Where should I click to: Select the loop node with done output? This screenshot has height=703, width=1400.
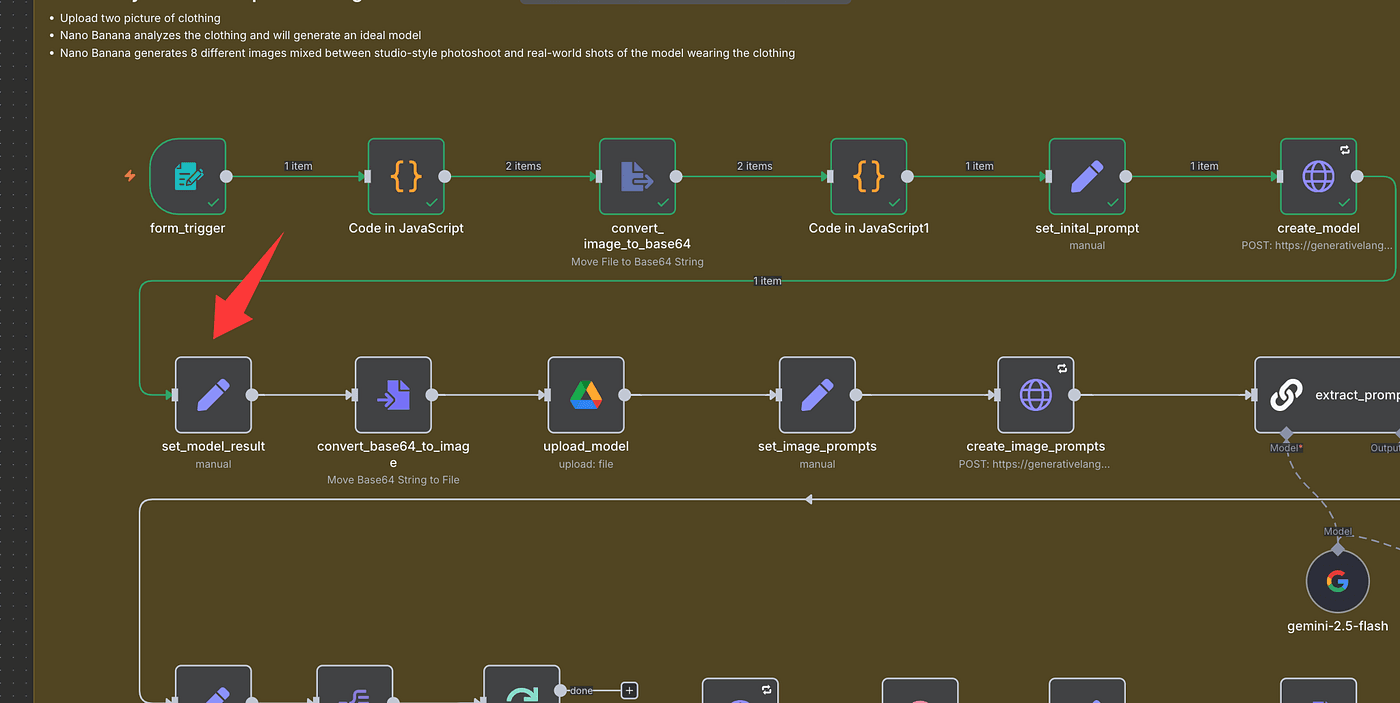[521, 690]
